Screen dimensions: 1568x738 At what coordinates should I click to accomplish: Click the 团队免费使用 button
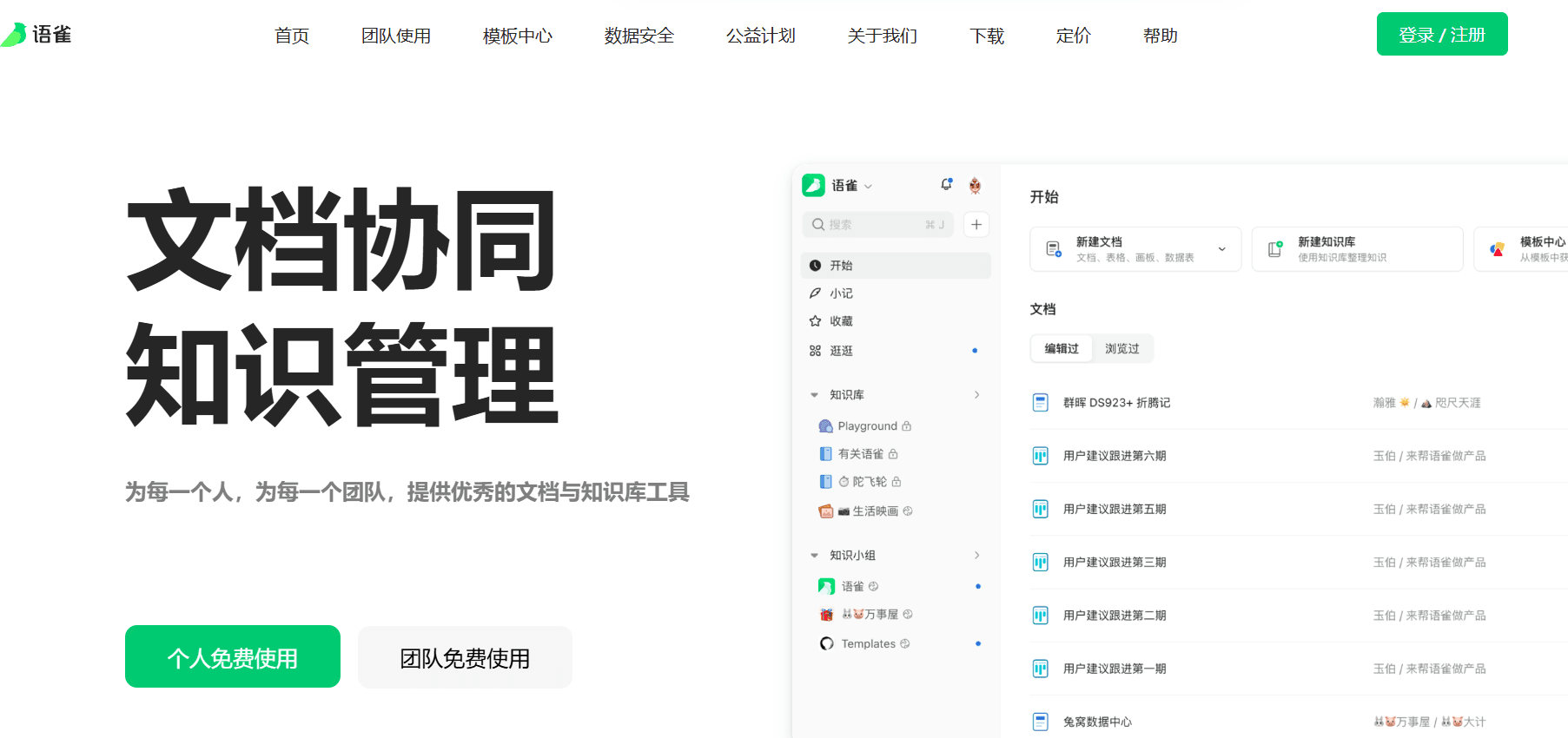tap(465, 657)
